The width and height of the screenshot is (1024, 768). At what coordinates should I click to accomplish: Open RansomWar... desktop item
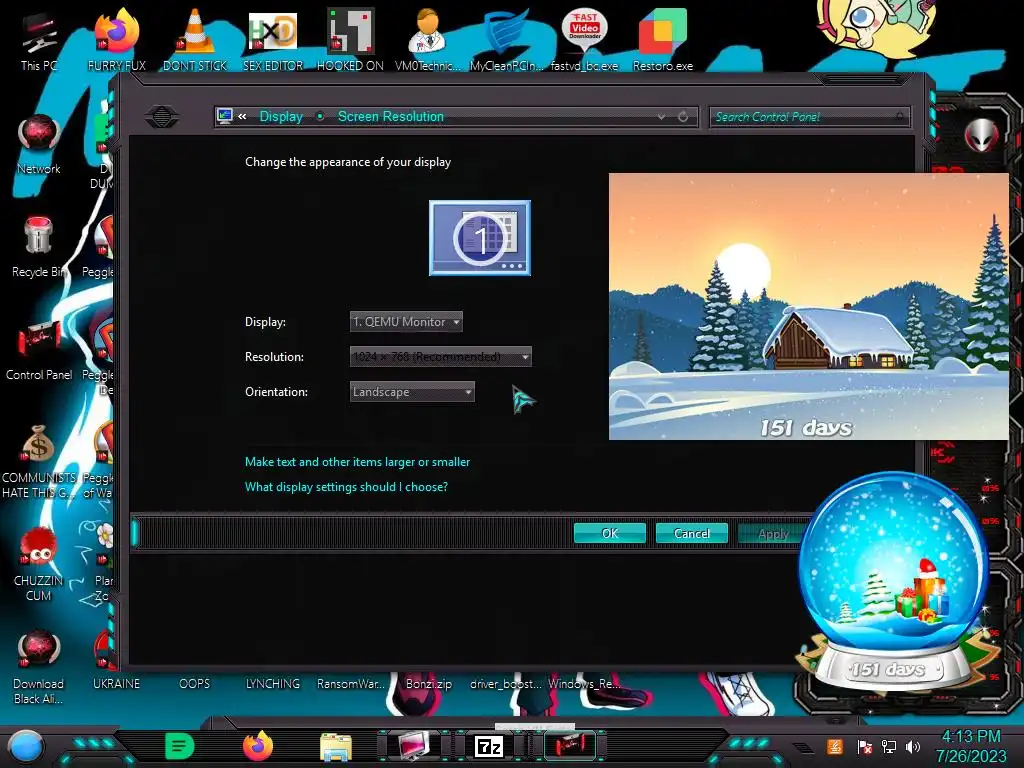coord(351,683)
